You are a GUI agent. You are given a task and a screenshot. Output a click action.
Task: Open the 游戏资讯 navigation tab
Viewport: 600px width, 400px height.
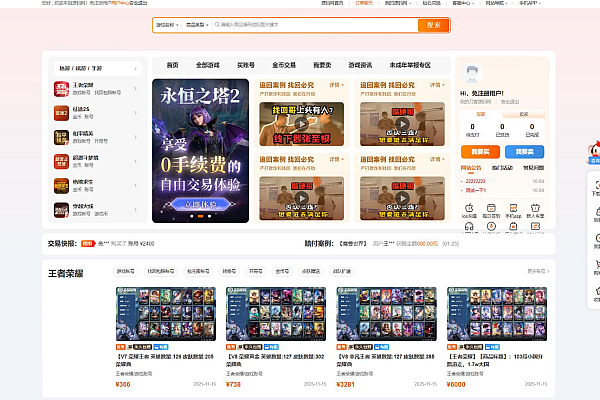click(360, 65)
